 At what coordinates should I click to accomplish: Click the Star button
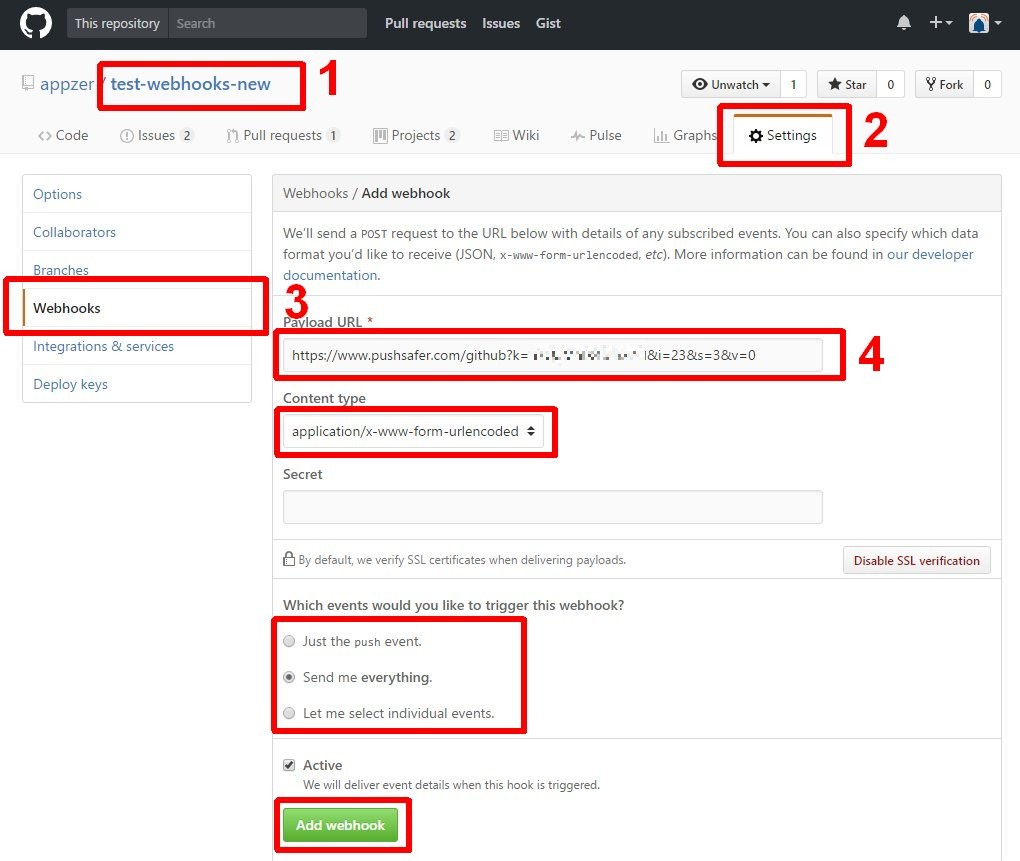point(847,85)
